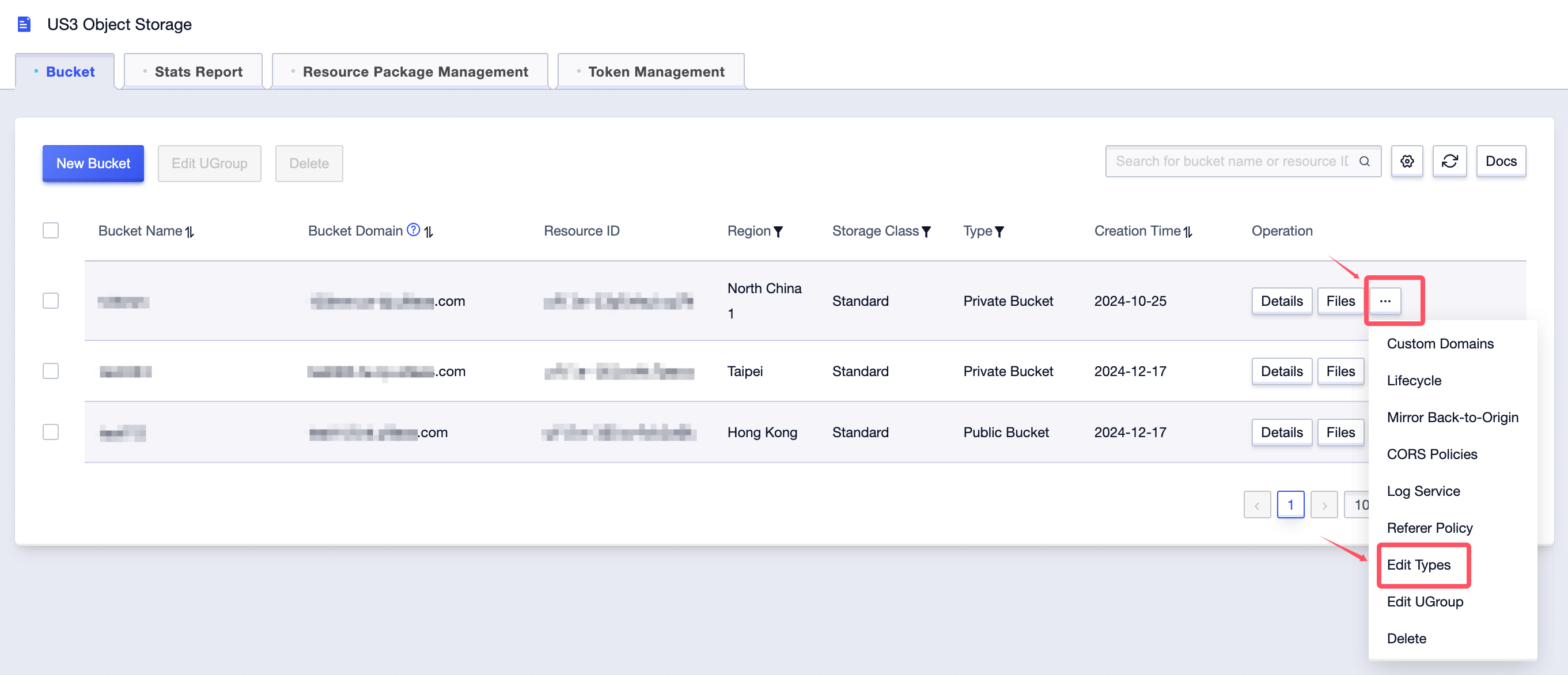Viewport: 1568px width, 675px height.
Task: Select Mirror Back-to-Origin menu item
Action: point(1452,418)
